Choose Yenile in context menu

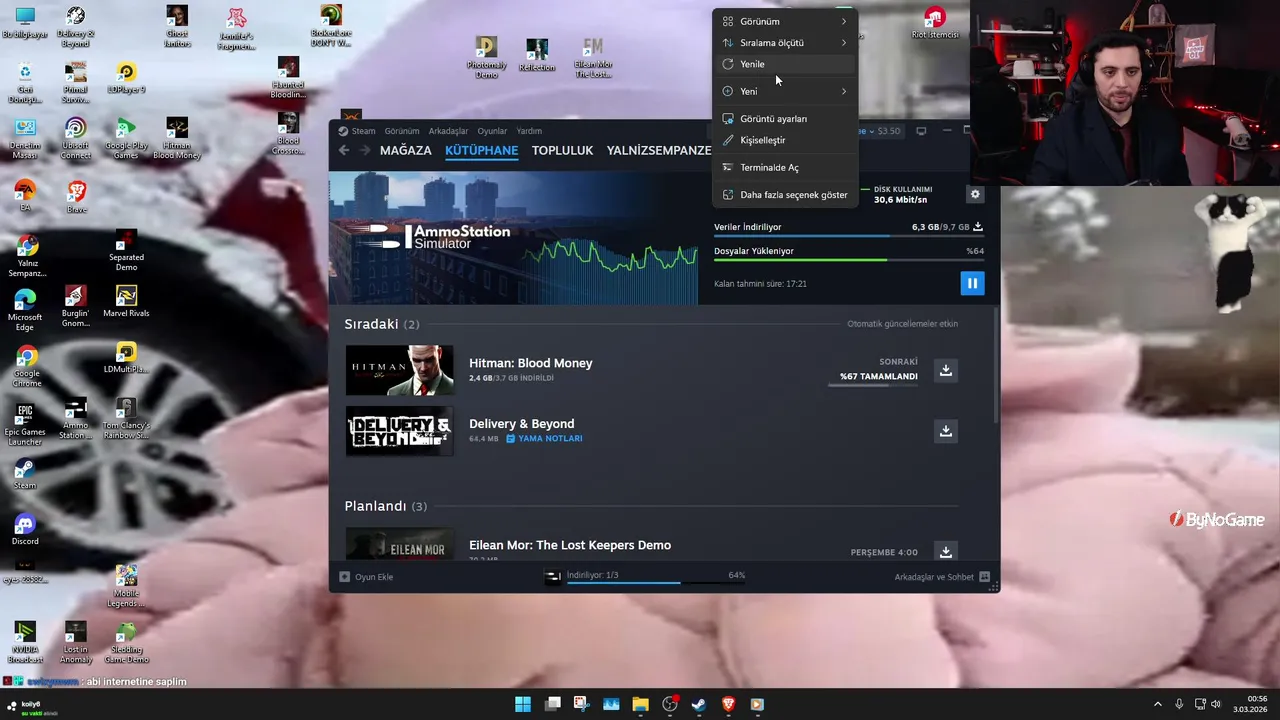[x=785, y=64]
